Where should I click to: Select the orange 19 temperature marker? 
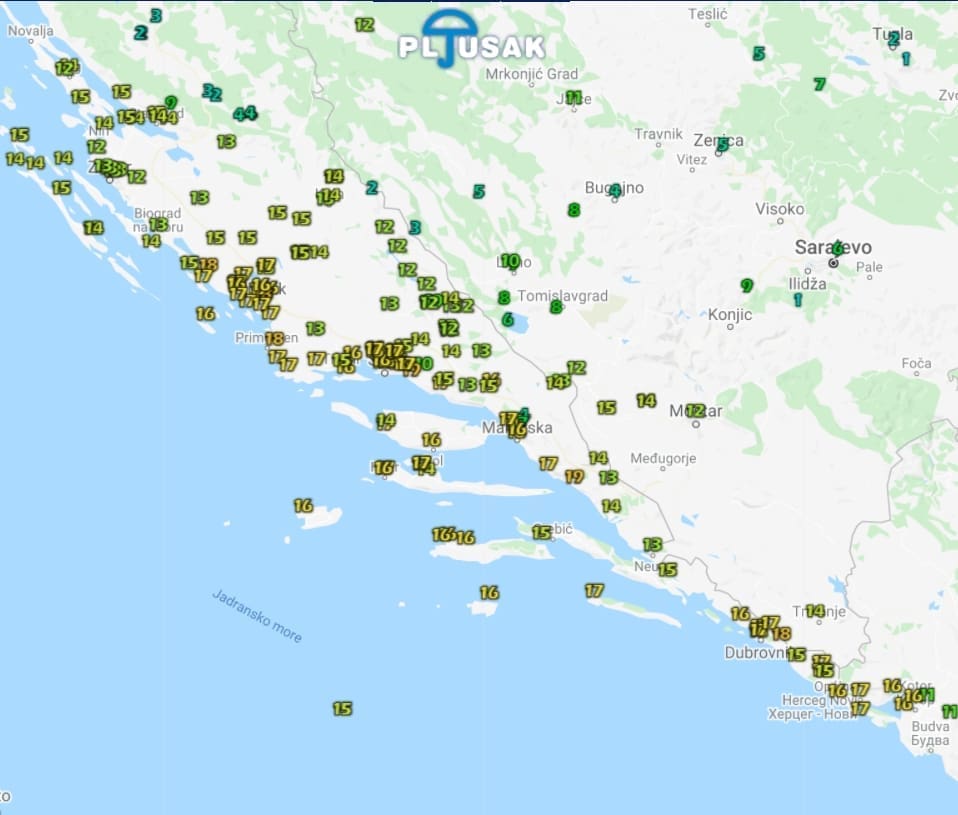tap(574, 477)
